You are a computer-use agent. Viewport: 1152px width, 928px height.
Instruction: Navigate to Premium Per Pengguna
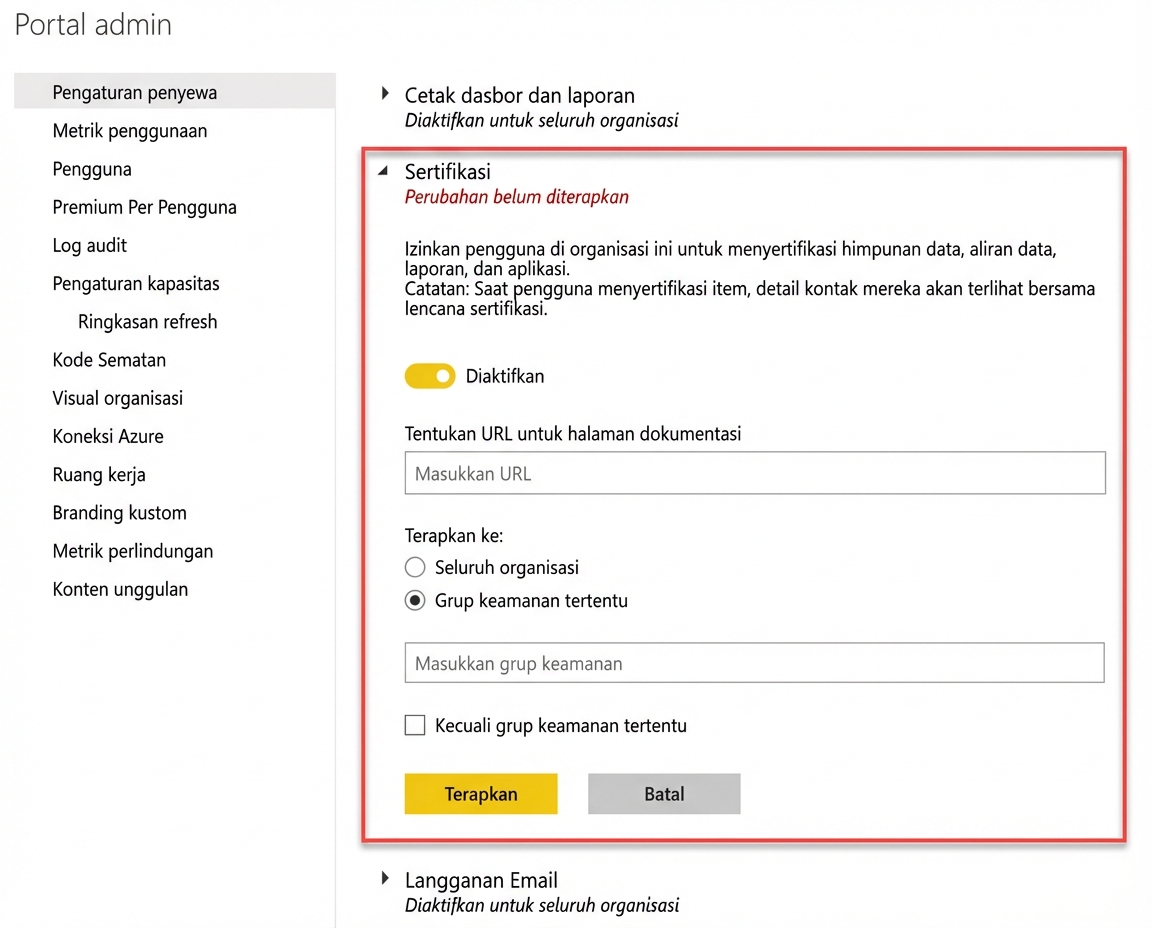point(144,207)
